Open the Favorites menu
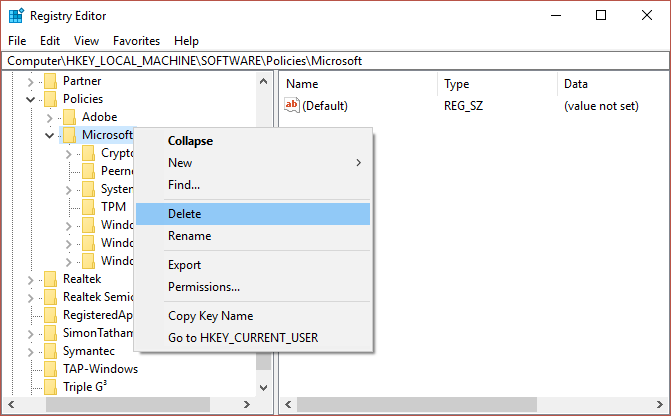Screen dimensions: 671x416 [x=136, y=41]
